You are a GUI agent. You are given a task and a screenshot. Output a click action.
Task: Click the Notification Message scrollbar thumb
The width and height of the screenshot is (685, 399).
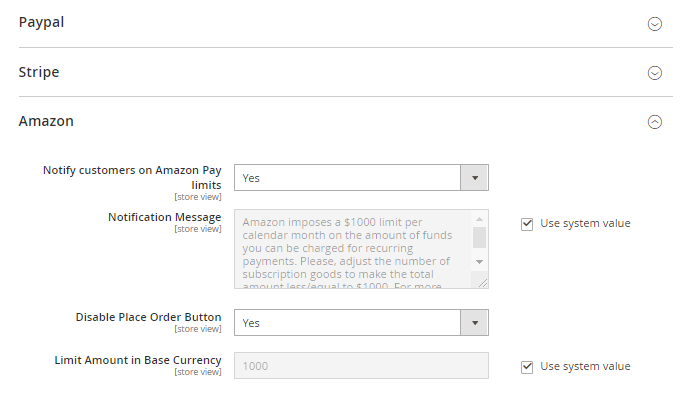click(x=479, y=237)
